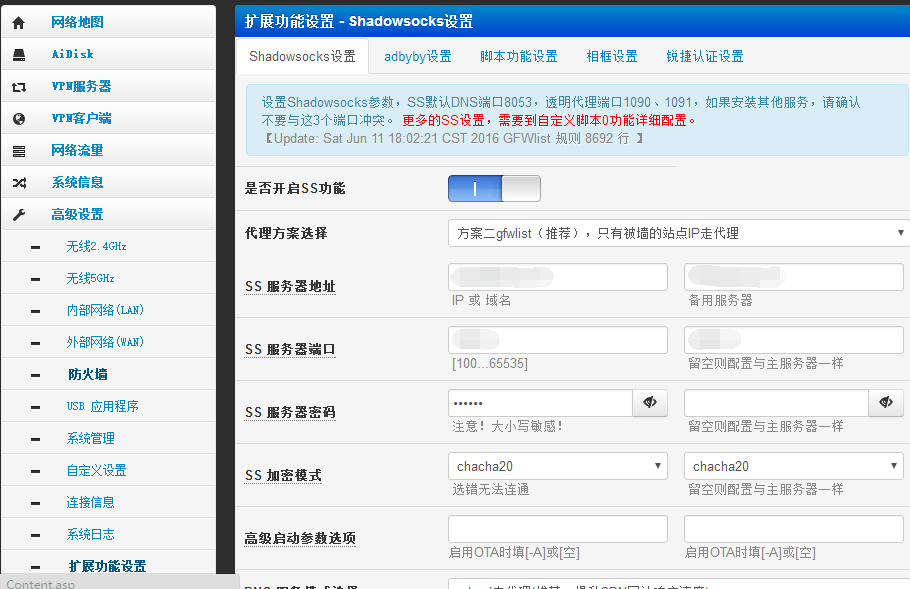Click the dash icon beside 自定义设置
Image resolution: width=910 pixels, height=589 pixels.
pyautogui.click(x=35, y=471)
